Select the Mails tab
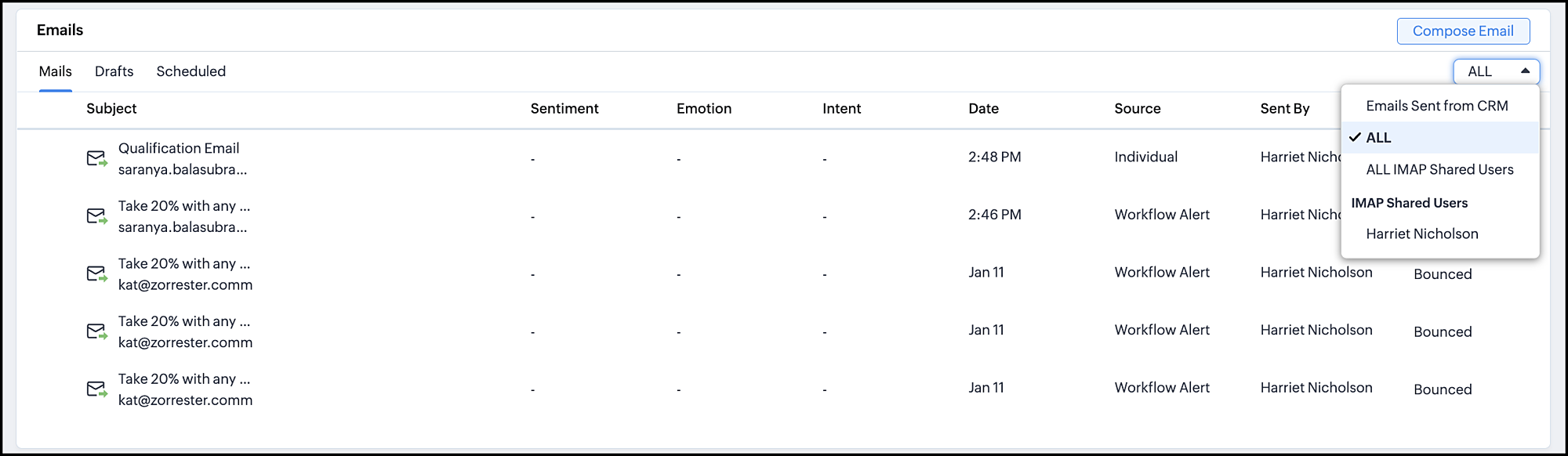Screen dimensions: 1568x456 pos(55,71)
